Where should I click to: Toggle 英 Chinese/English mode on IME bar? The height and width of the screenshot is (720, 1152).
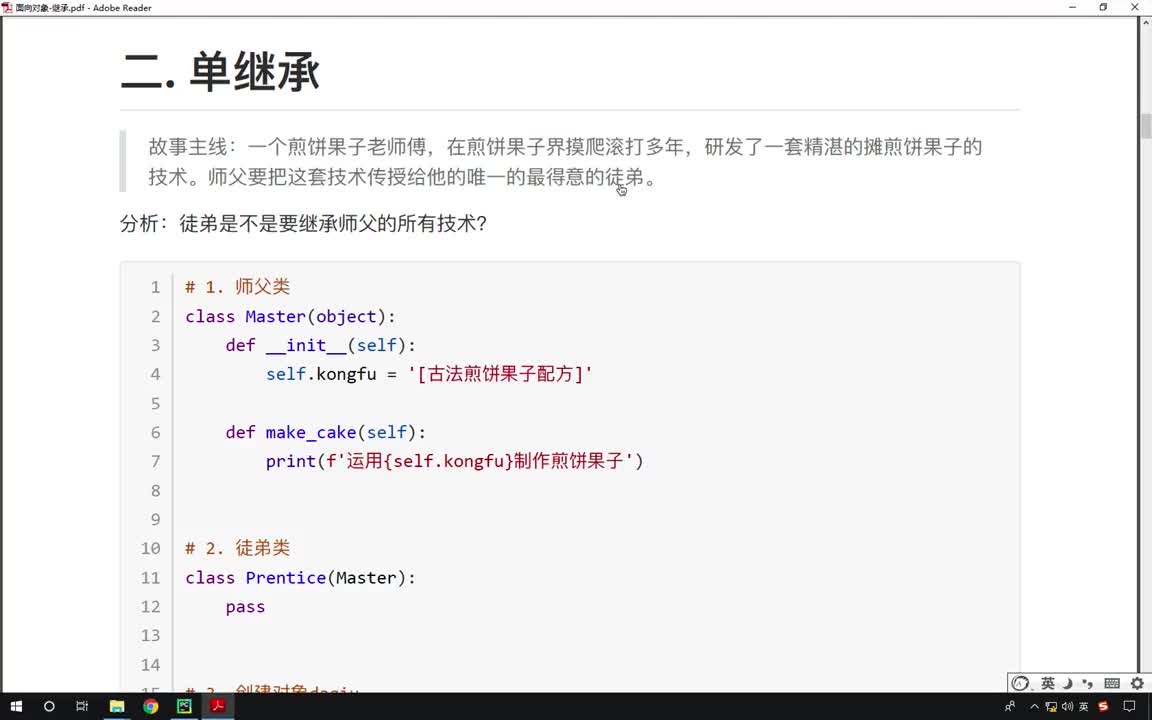(1048, 683)
